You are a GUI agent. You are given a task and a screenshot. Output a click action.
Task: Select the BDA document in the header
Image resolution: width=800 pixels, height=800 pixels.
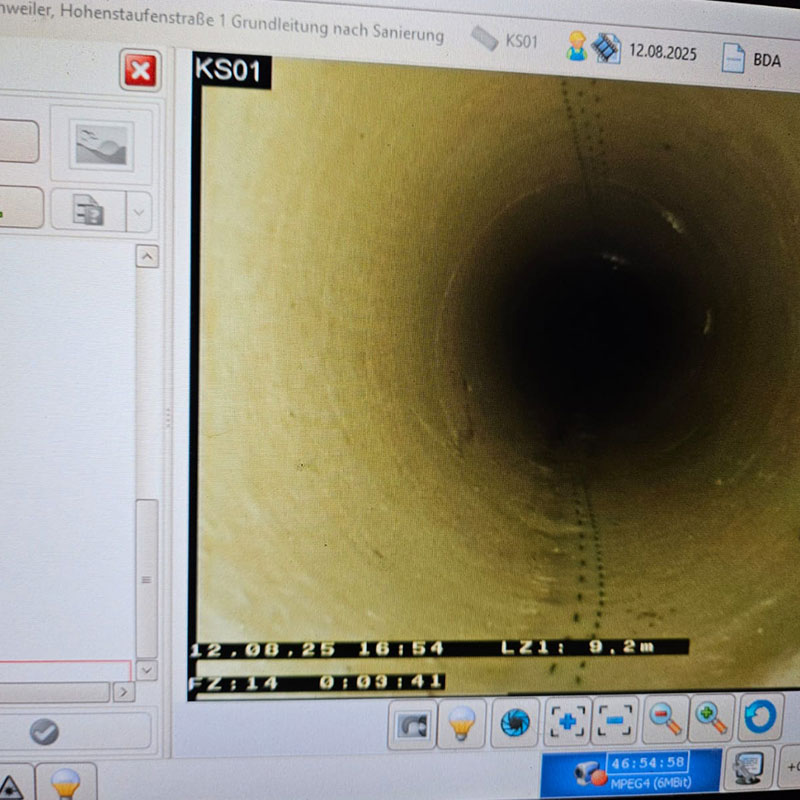click(752, 58)
